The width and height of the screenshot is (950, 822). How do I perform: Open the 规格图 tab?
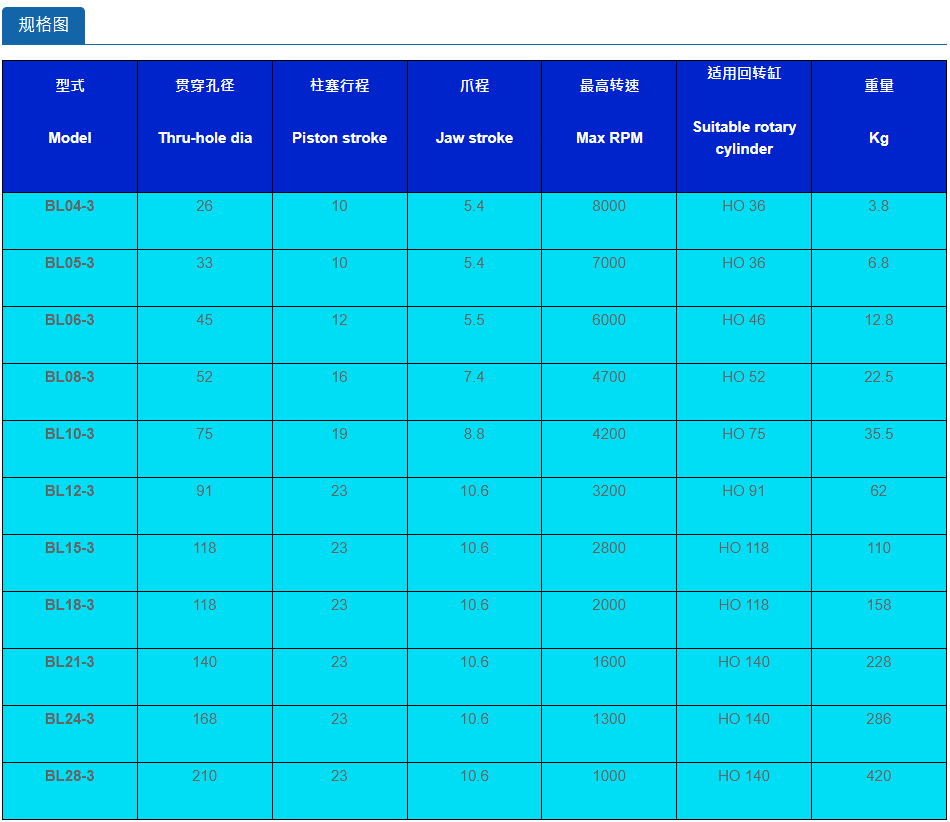click(x=44, y=25)
